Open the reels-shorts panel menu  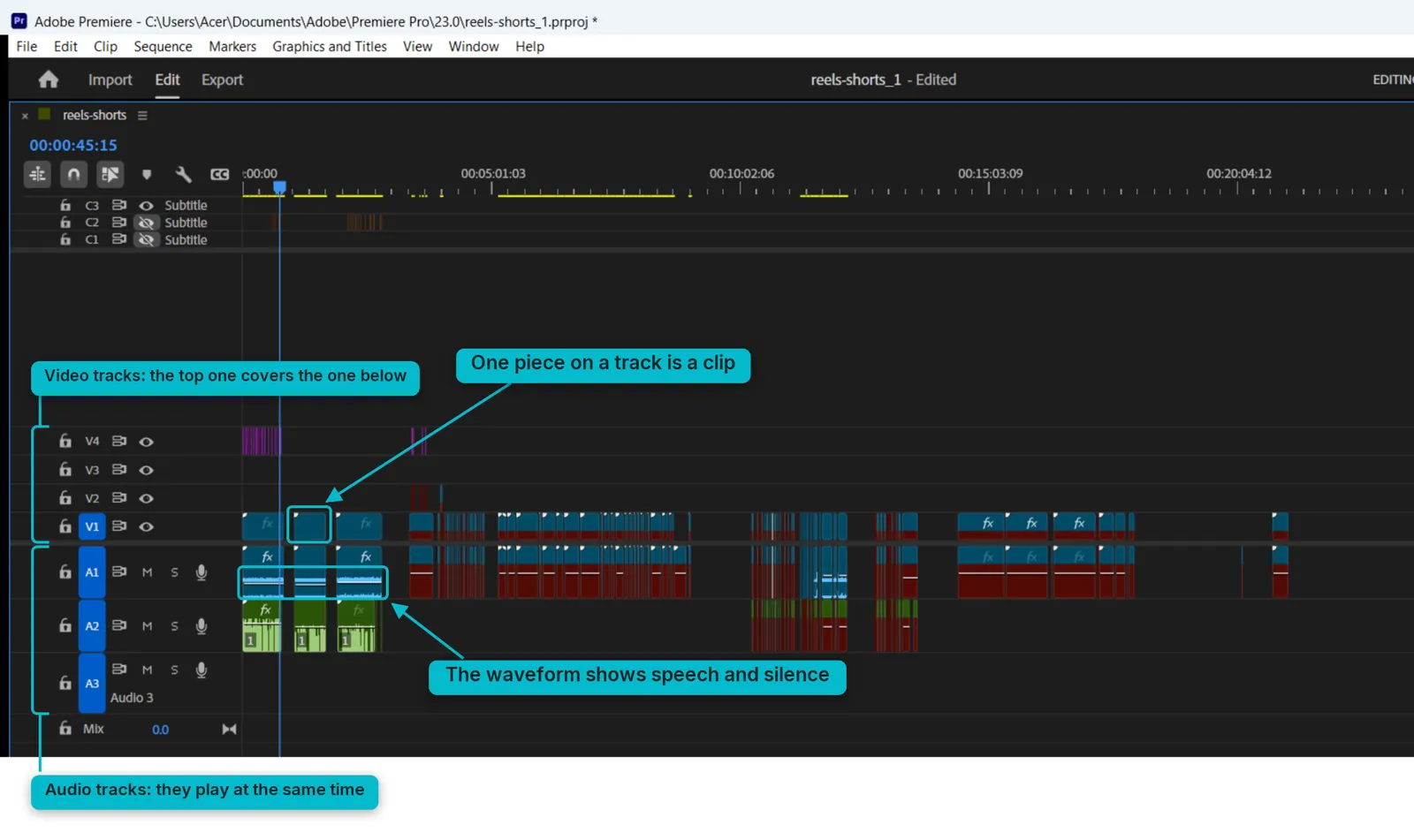tap(142, 116)
